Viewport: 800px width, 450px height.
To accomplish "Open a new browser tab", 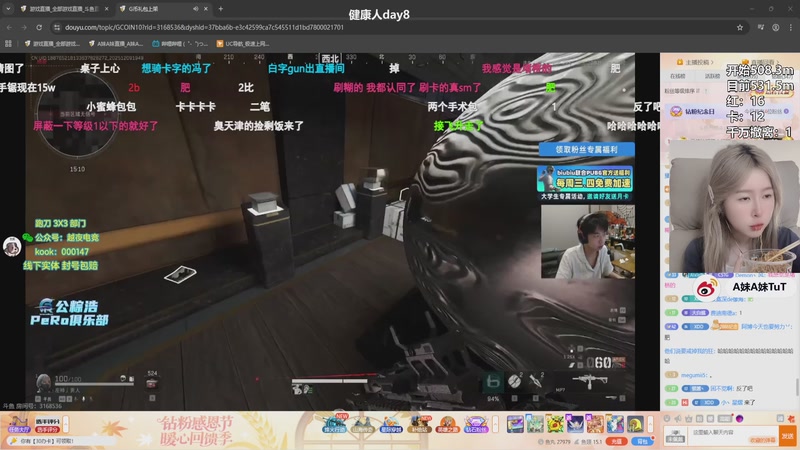I will 220,9.
